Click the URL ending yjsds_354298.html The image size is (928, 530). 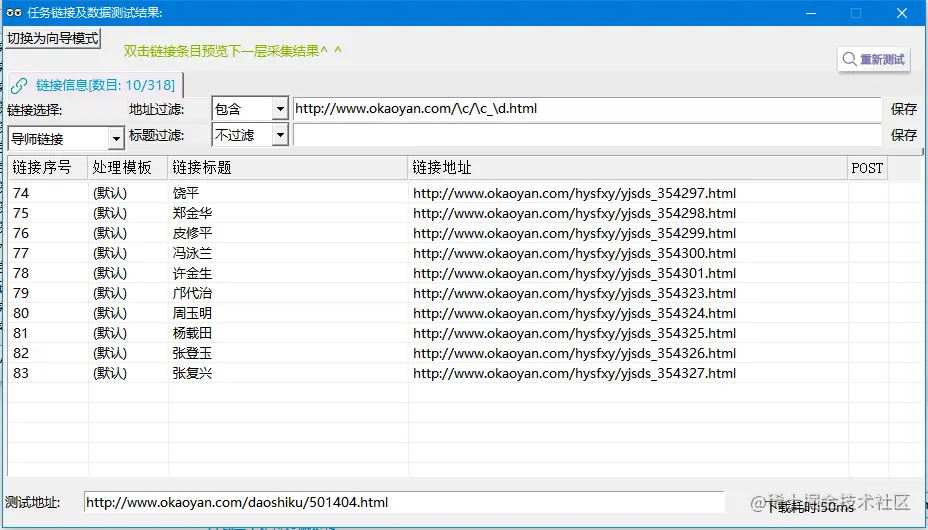575,214
